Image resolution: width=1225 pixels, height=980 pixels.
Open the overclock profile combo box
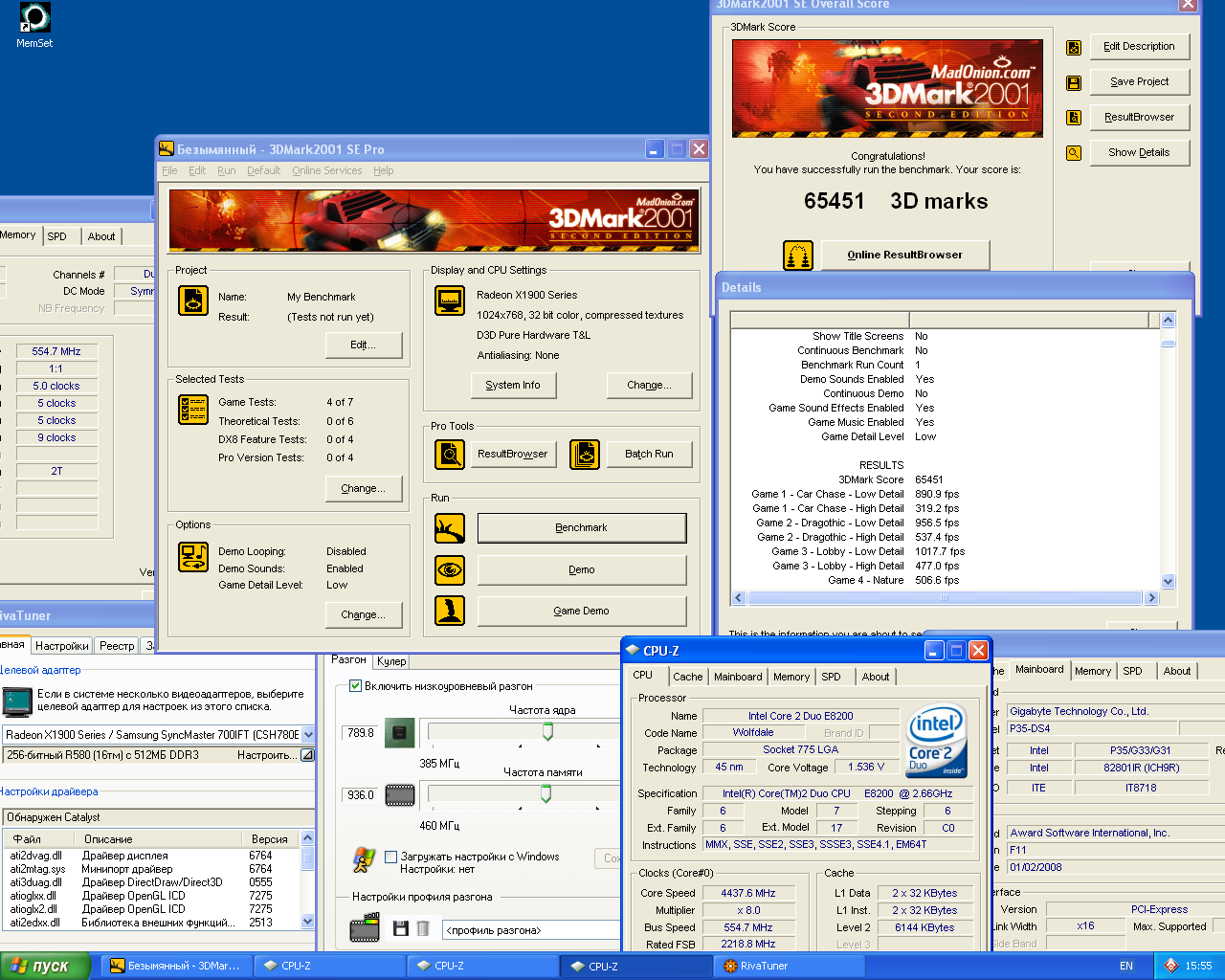531,930
